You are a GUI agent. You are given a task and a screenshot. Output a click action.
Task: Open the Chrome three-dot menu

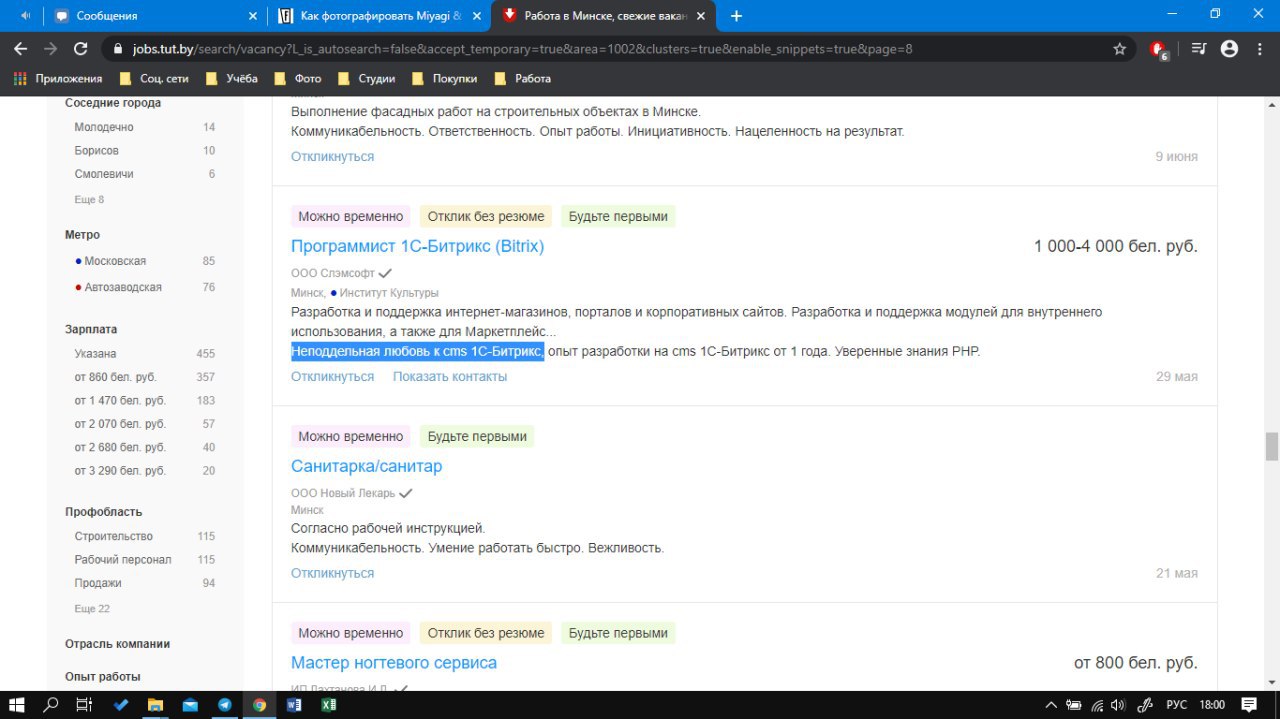pyautogui.click(x=1260, y=49)
